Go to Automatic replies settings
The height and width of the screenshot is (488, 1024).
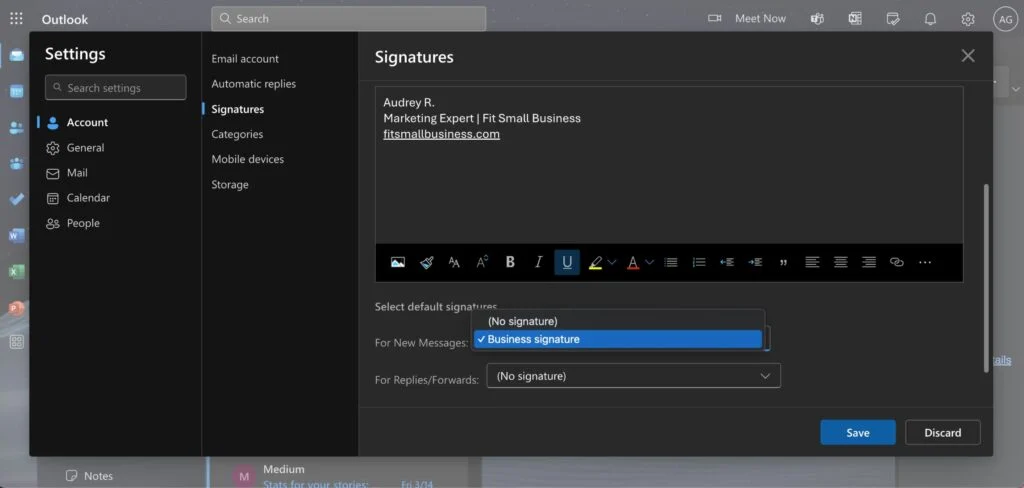pyautogui.click(x=253, y=84)
